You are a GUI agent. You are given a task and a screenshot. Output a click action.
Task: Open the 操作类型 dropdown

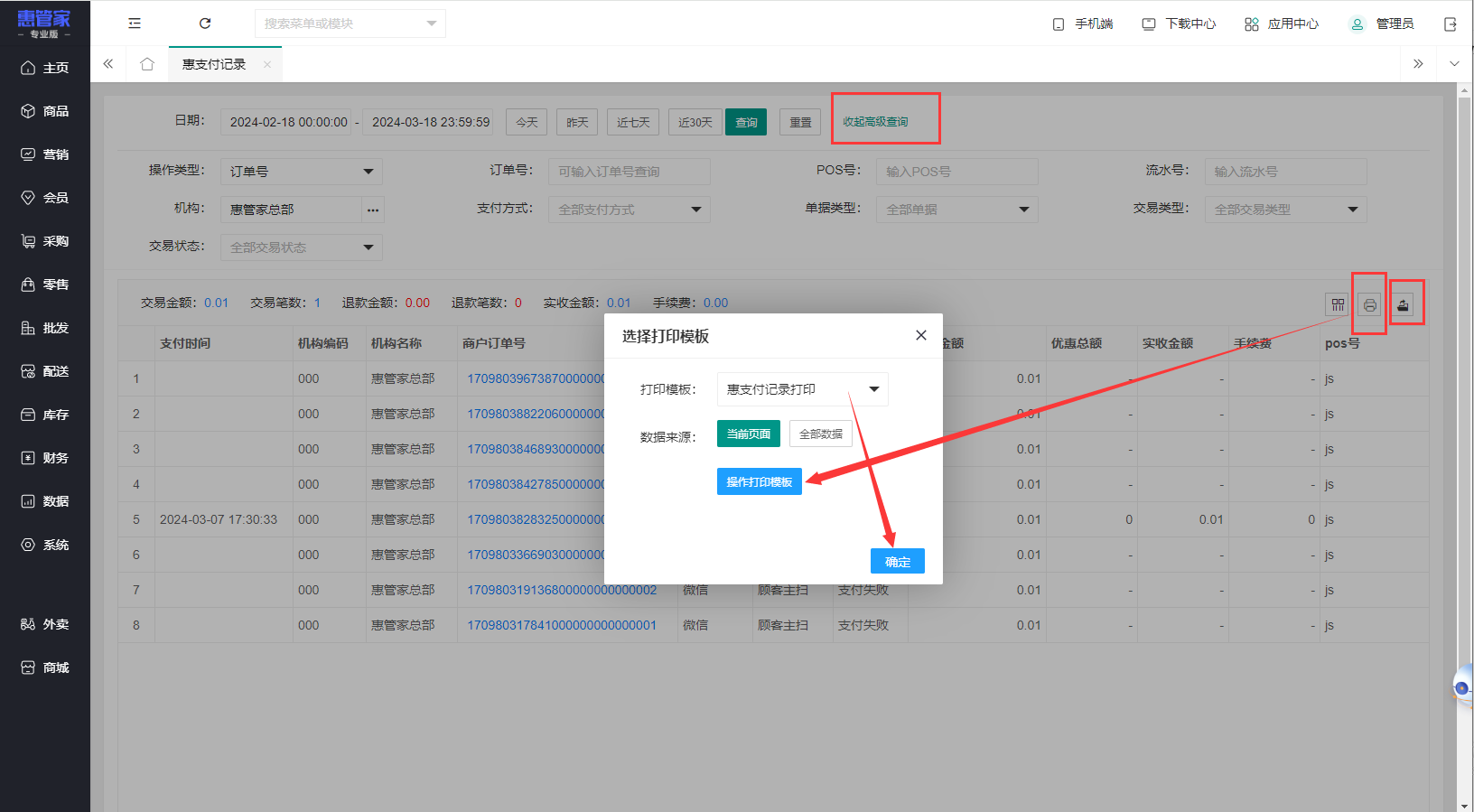(x=302, y=172)
